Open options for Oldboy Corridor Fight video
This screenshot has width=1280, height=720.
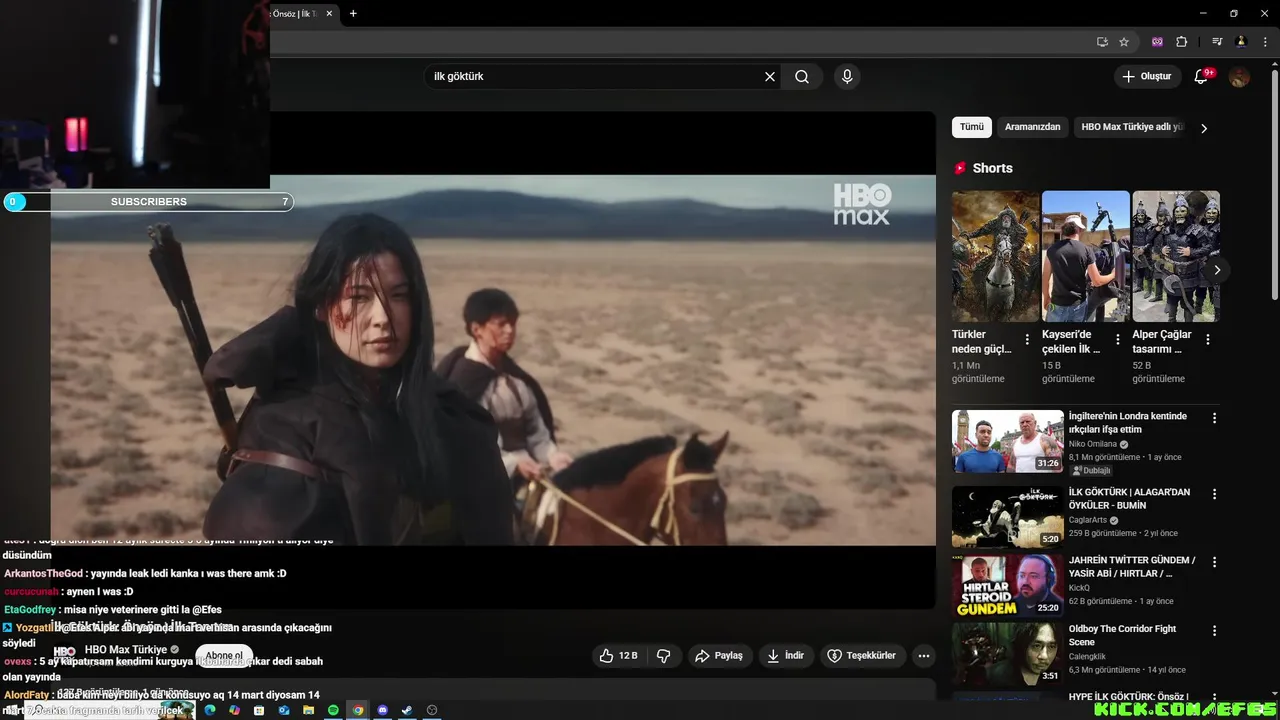click(1215, 631)
